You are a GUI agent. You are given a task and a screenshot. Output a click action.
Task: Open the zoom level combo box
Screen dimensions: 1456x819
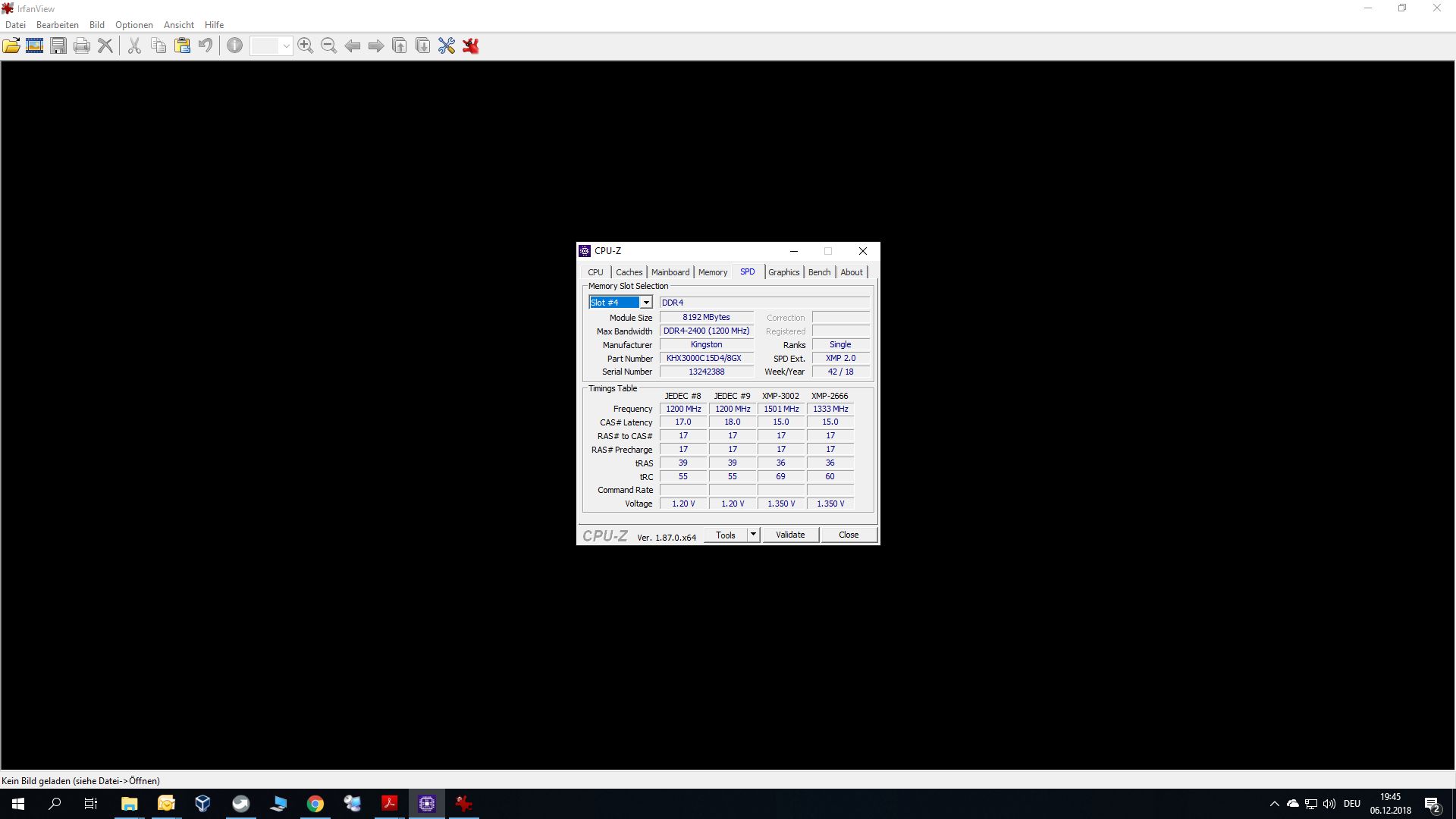coord(285,46)
